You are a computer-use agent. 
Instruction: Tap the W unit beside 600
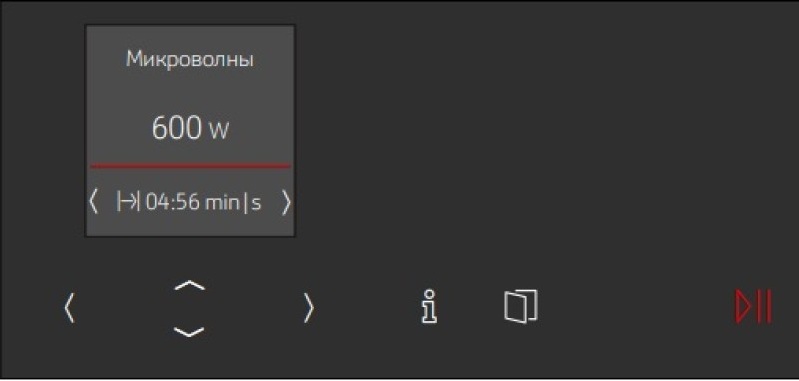pyautogui.click(x=218, y=131)
